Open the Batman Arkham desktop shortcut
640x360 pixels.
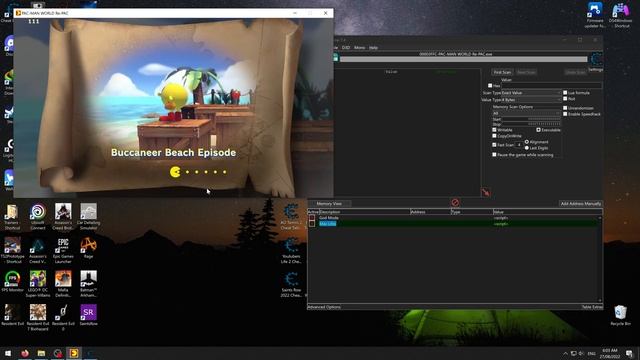[x=89, y=284]
